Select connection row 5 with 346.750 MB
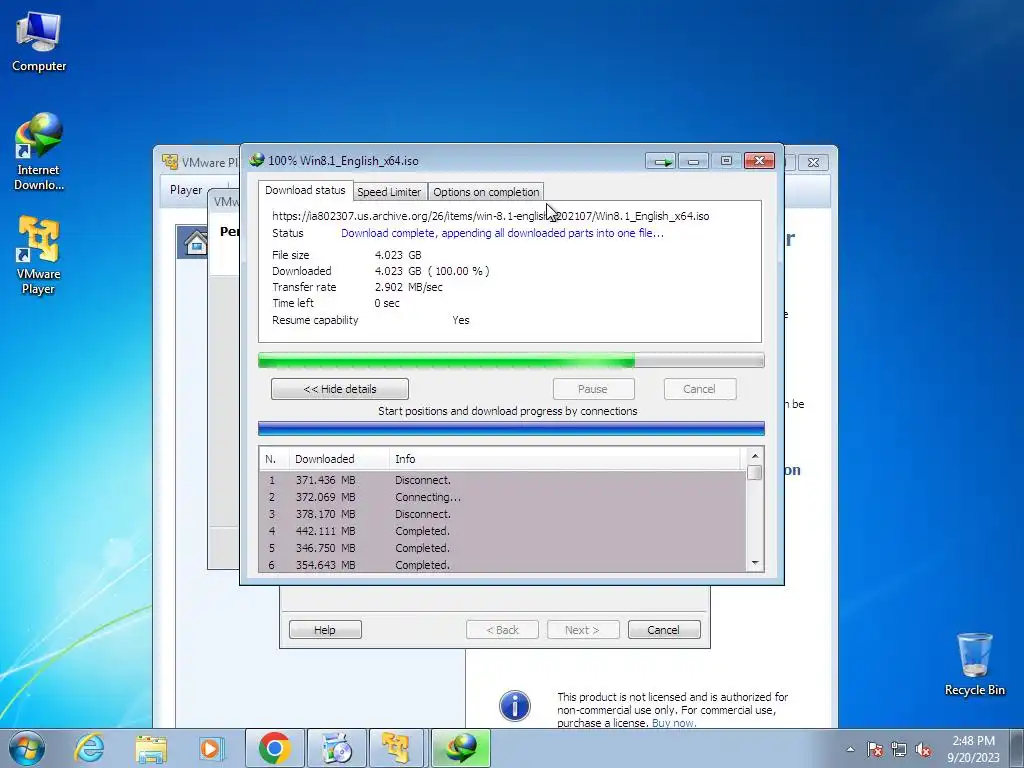Viewport: 1024px width, 768px height. (x=502, y=548)
